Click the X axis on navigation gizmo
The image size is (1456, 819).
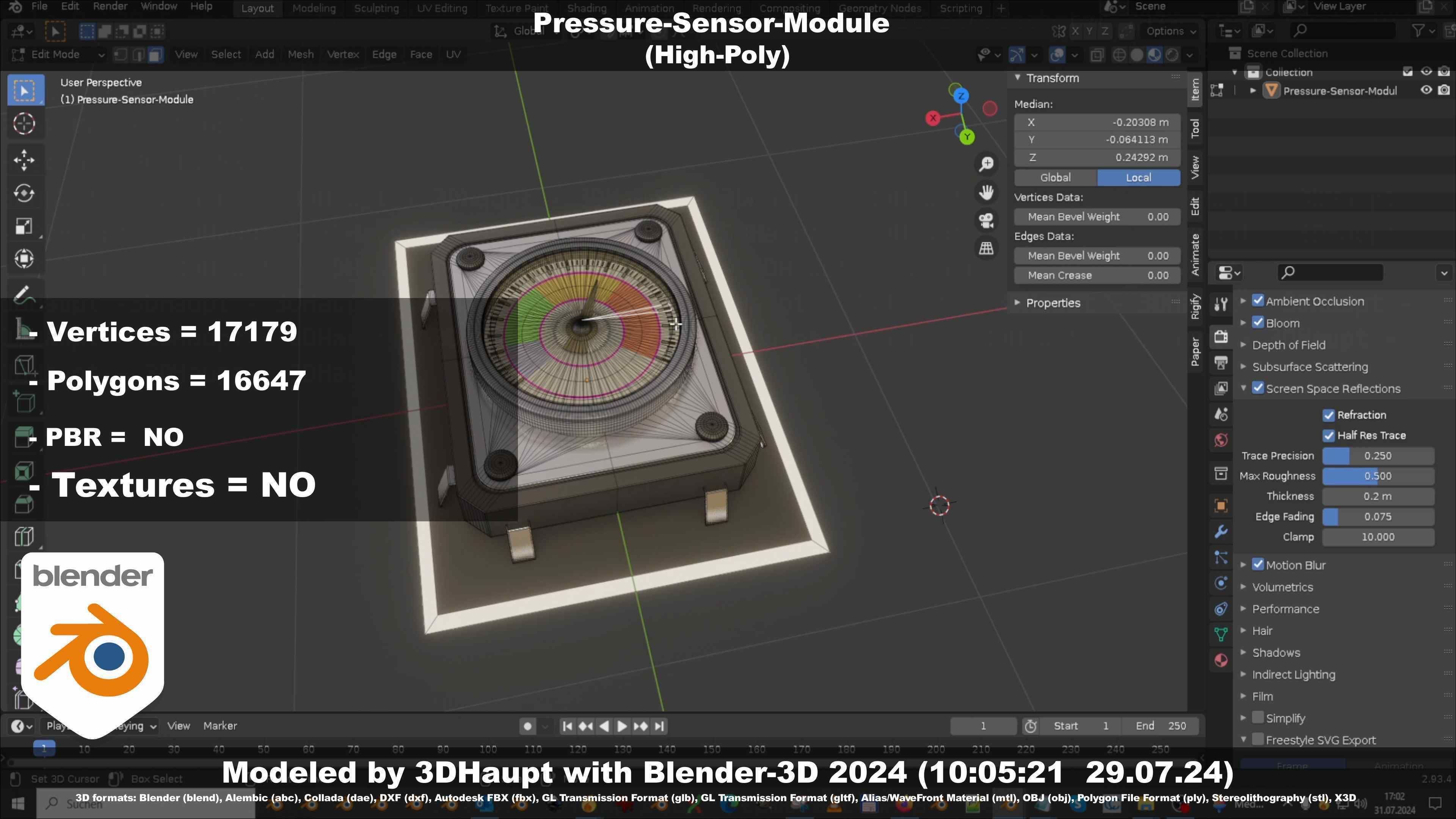(x=933, y=118)
